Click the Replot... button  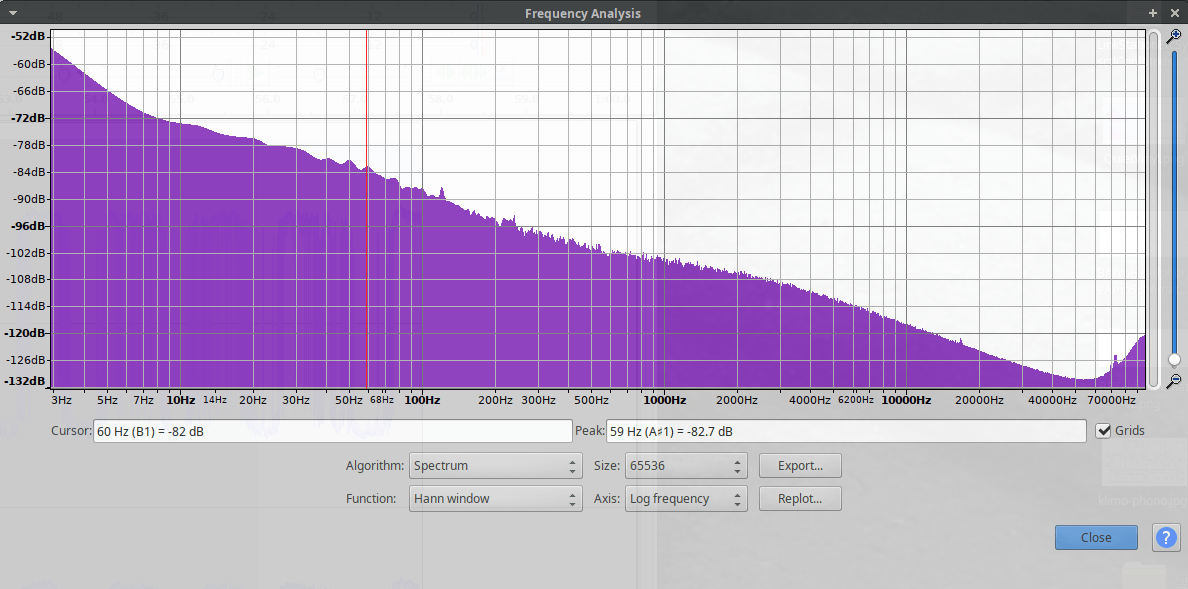tap(800, 499)
